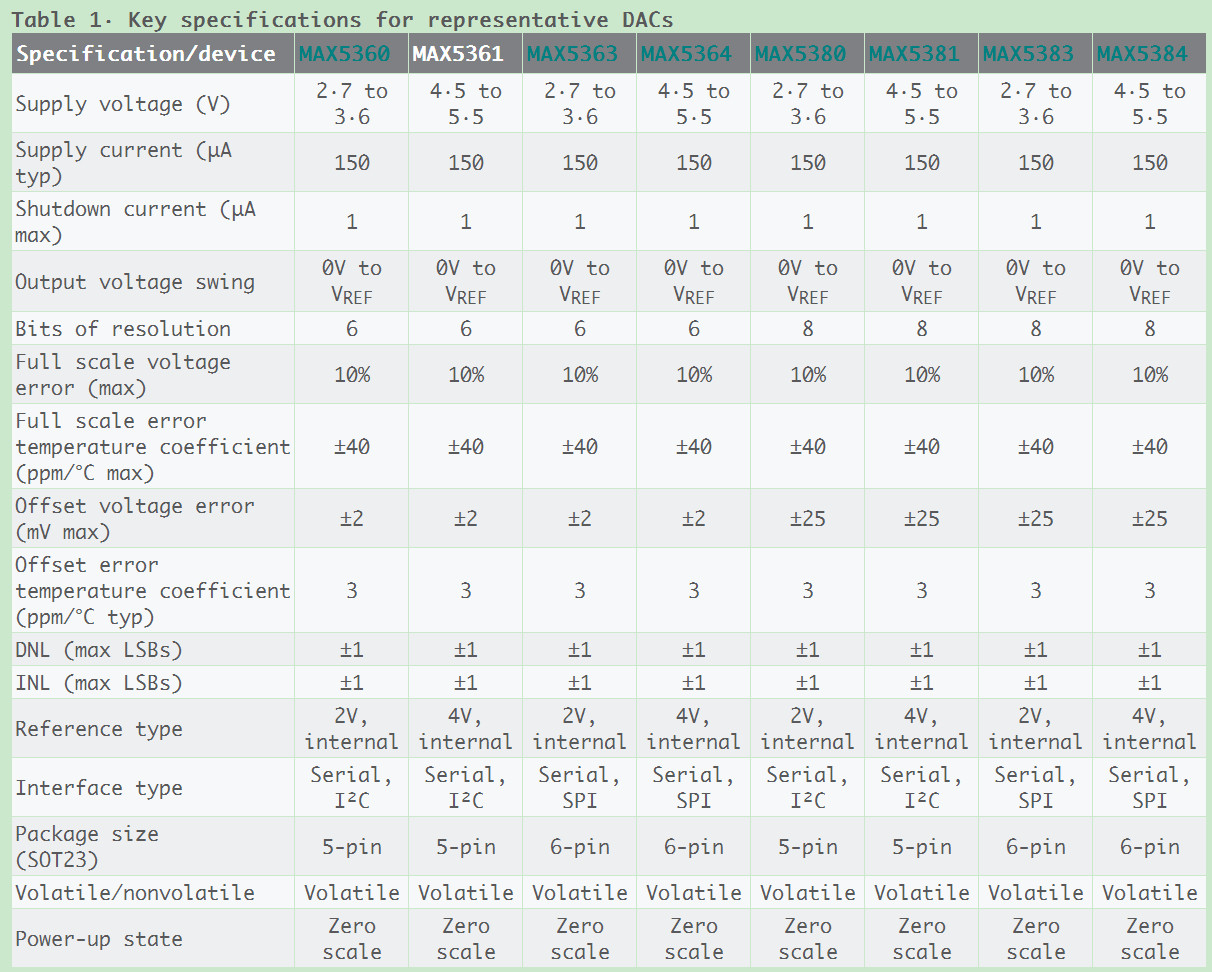The height and width of the screenshot is (972, 1212).
Task: Click MAX5380 offset voltage error ±25
Action: click(x=807, y=518)
